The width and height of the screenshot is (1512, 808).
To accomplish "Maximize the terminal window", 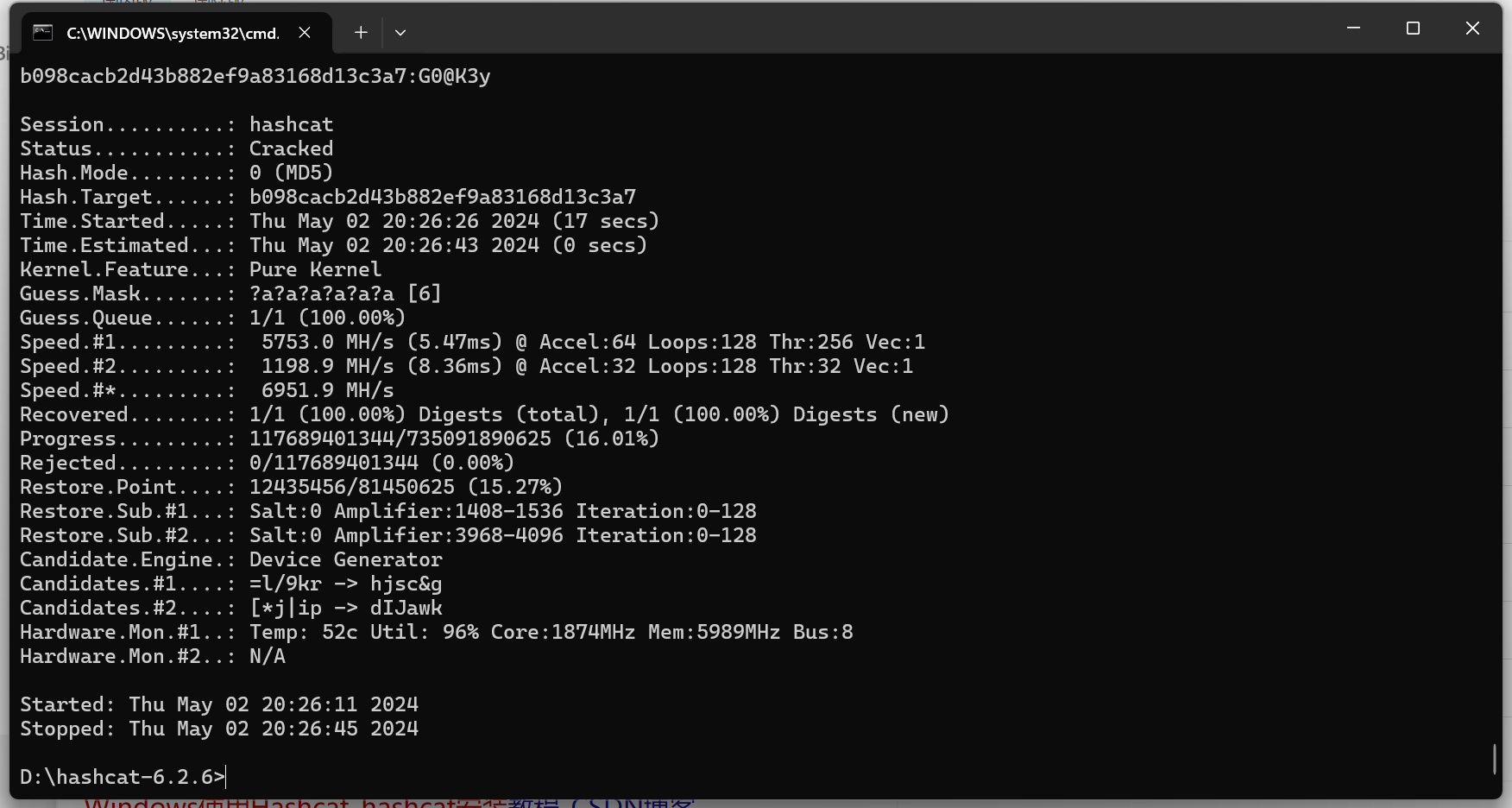I will [x=1413, y=28].
